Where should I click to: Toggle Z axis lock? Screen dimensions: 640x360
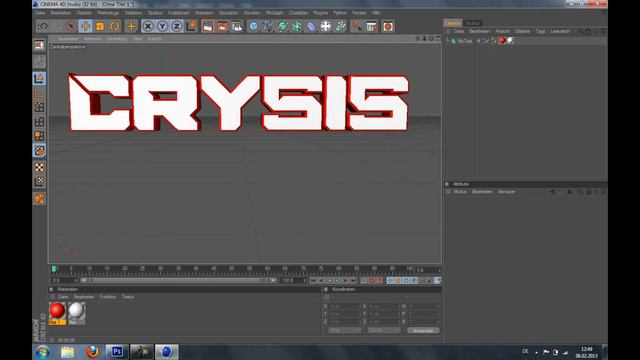tap(177, 27)
